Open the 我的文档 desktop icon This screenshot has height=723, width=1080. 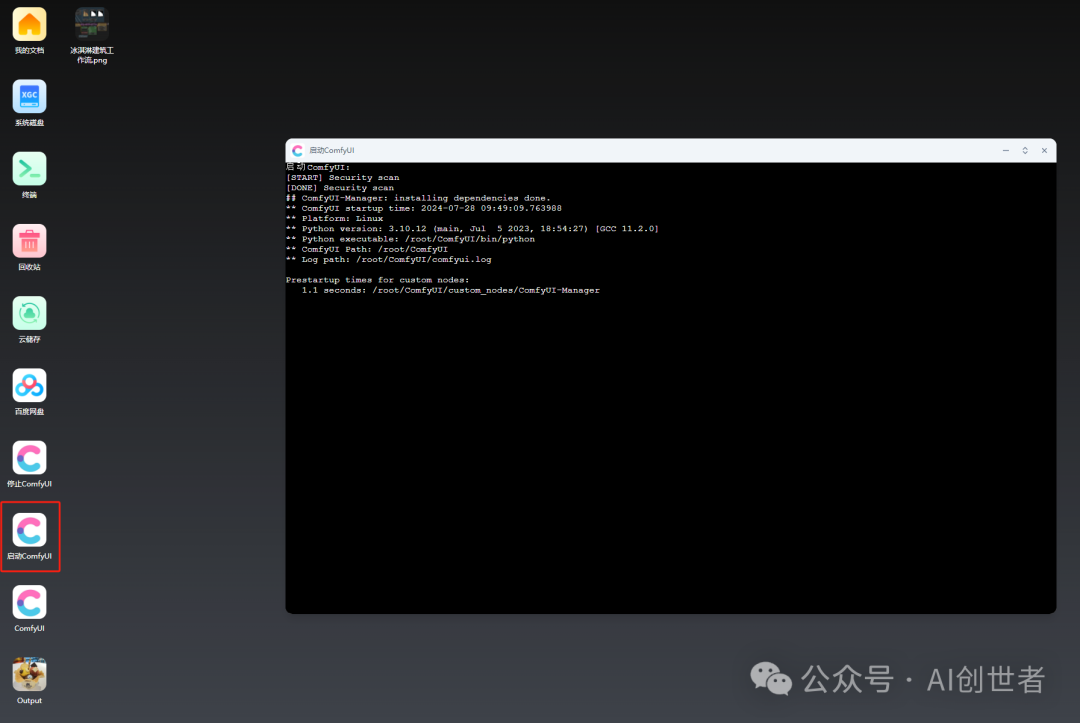click(29, 25)
